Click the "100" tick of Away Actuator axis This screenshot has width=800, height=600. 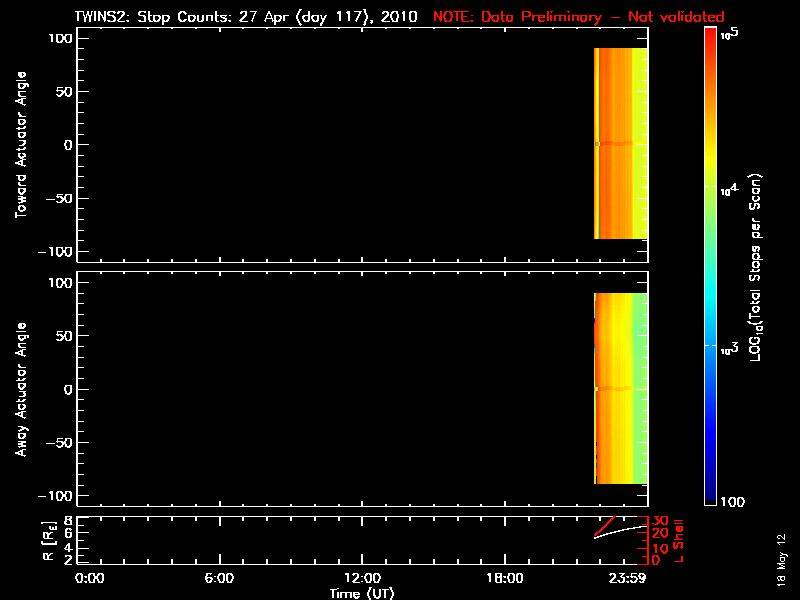tap(60, 283)
